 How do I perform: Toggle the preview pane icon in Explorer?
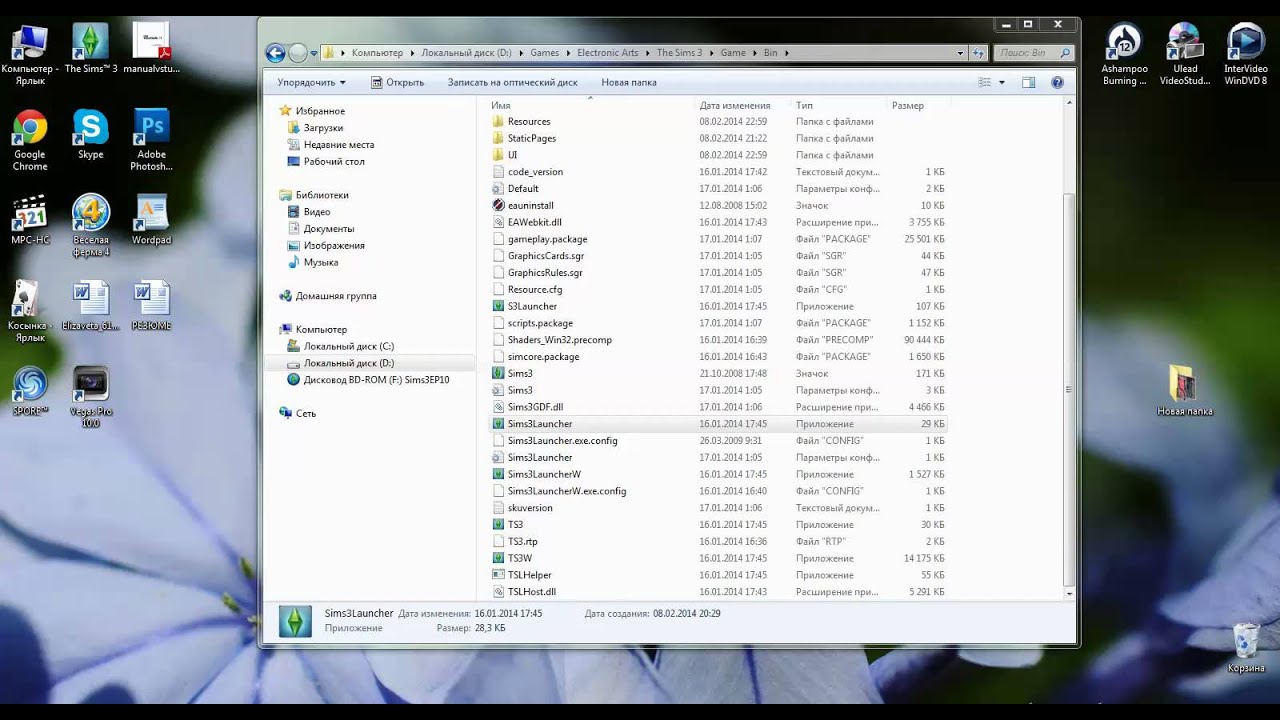click(x=1029, y=82)
